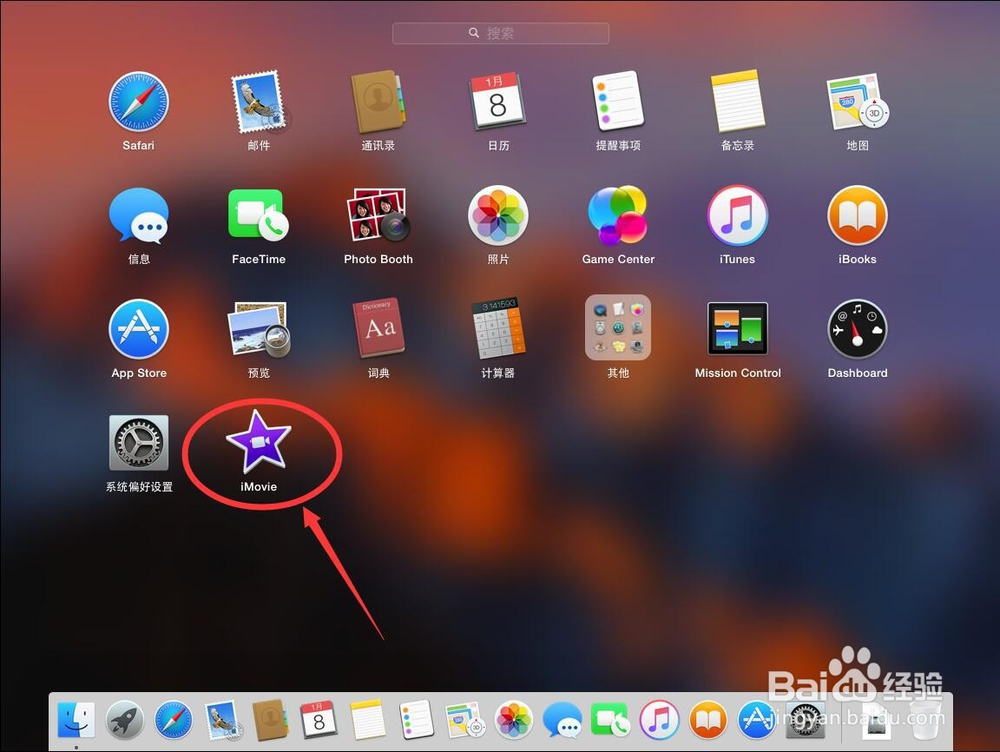Launch iTunes from the Launchpad grid

click(738, 216)
